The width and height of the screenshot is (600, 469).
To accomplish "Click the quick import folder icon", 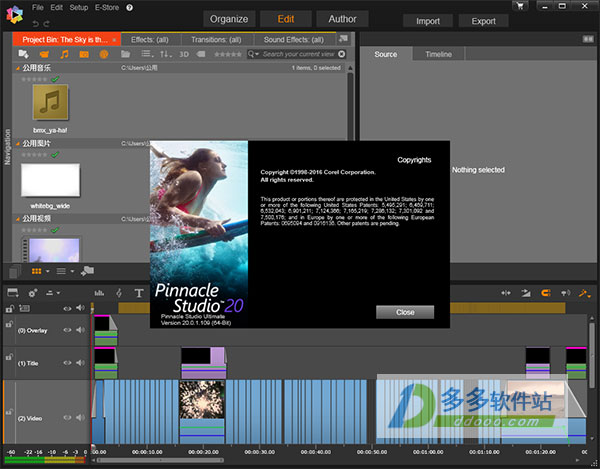I will click(x=88, y=271).
